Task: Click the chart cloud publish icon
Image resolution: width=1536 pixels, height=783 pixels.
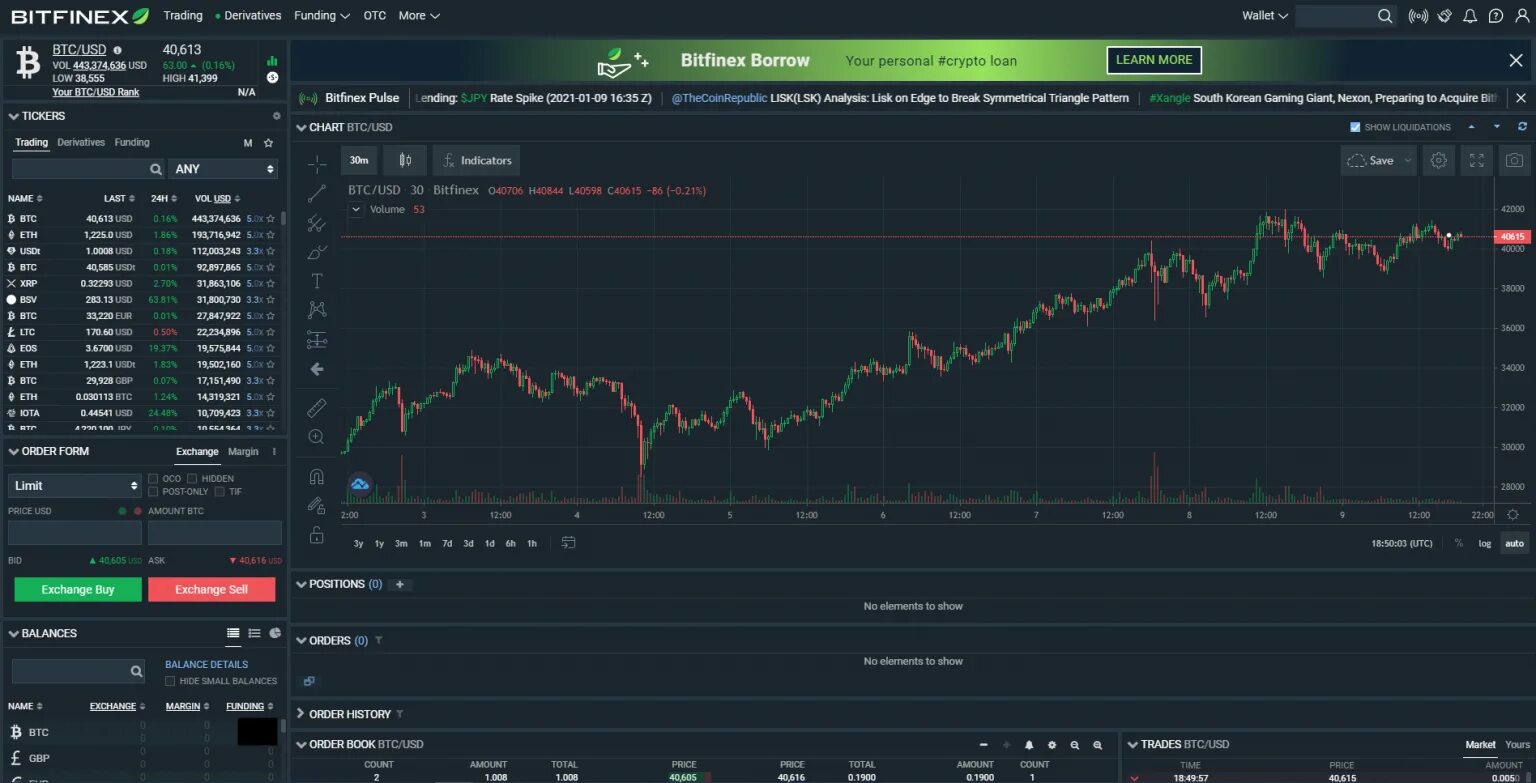Action: click(x=360, y=485)
